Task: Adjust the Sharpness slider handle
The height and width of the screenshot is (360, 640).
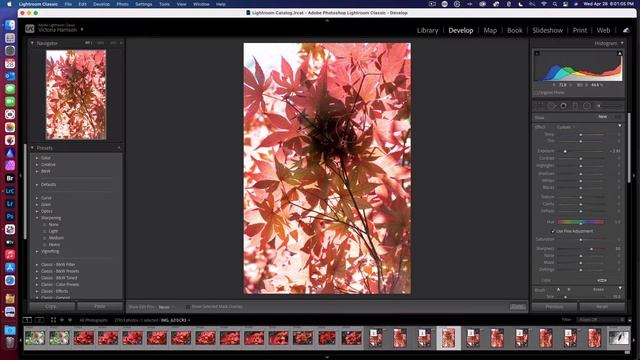Action: click(591, 249)
